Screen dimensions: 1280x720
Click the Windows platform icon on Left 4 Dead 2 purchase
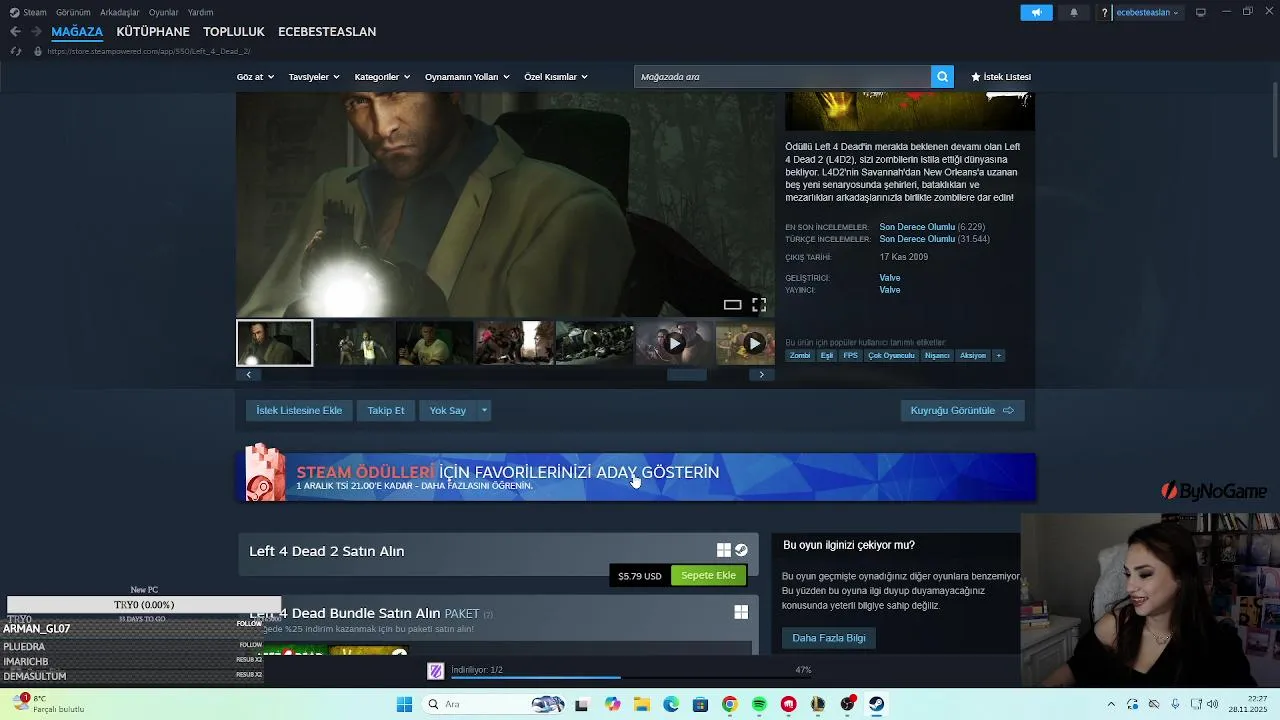pos(724,550)
